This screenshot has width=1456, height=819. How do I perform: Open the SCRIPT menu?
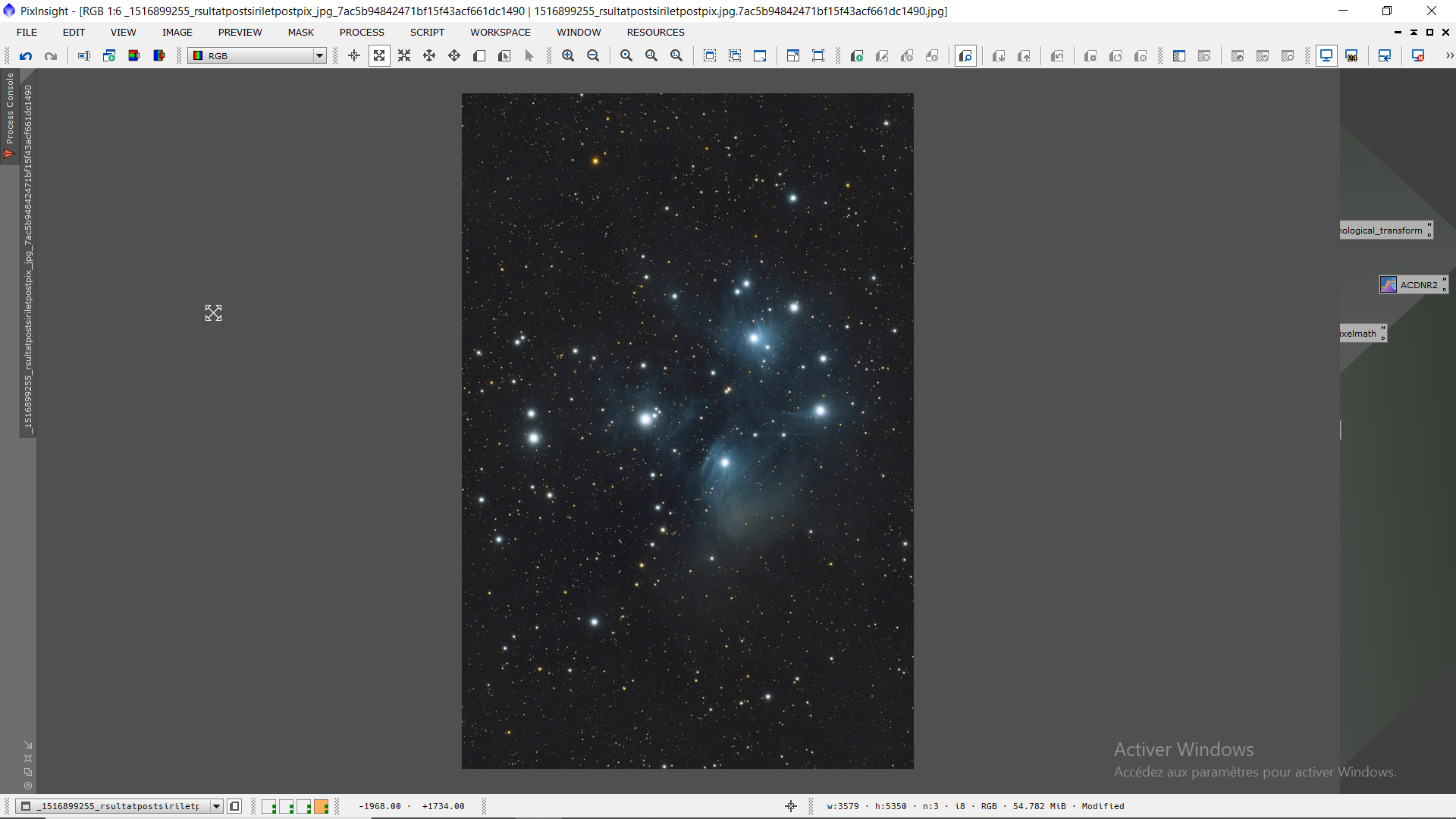[x=427, y=33]
